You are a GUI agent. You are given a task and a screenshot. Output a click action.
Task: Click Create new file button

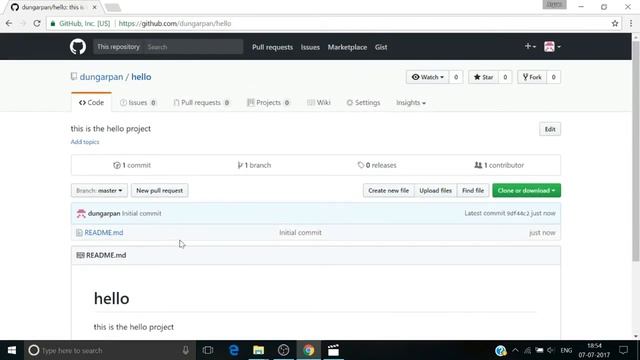(389, 191)
